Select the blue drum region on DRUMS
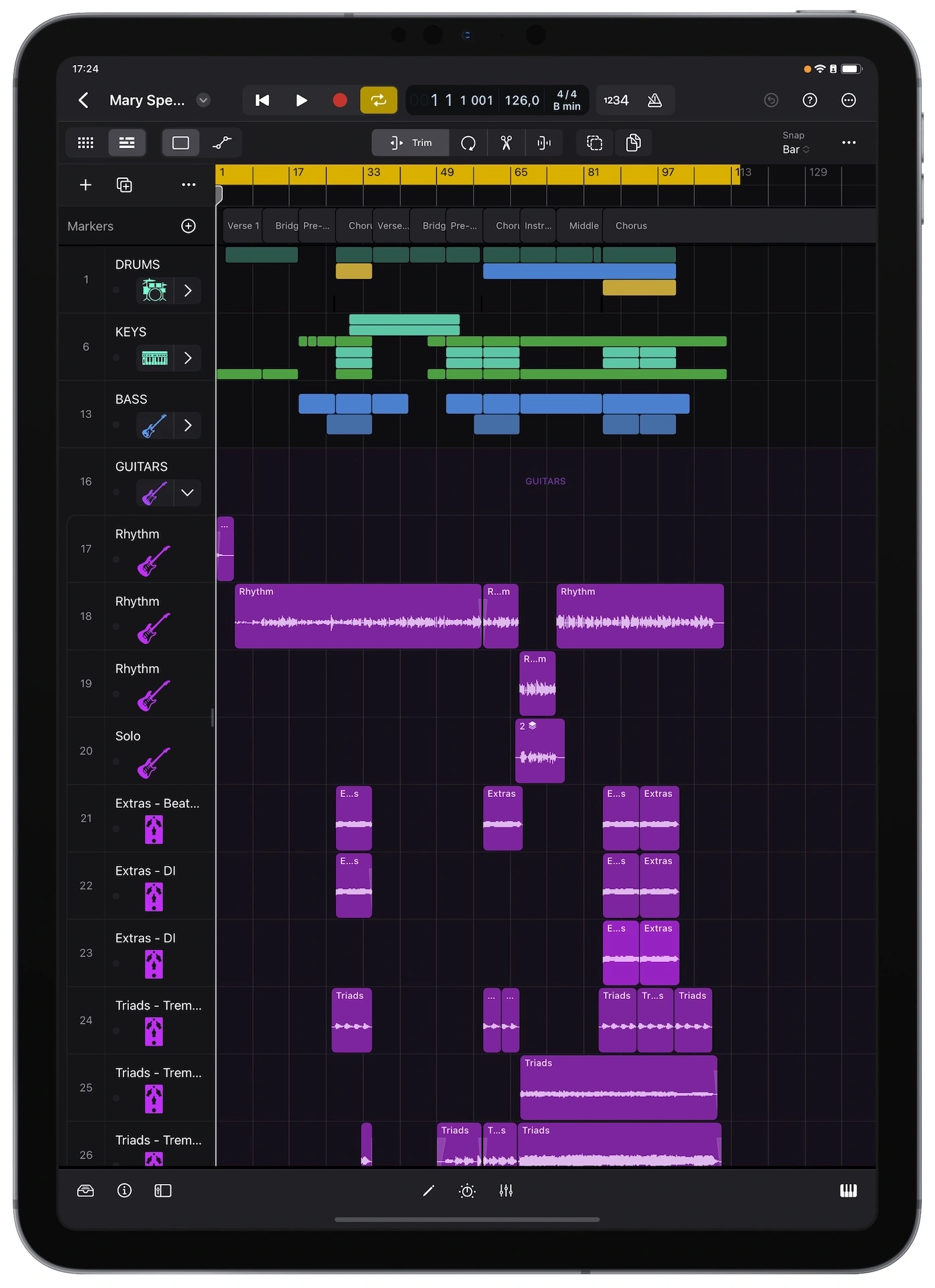The width and height of the screenshot is (935, 1288). pos(580,271)
